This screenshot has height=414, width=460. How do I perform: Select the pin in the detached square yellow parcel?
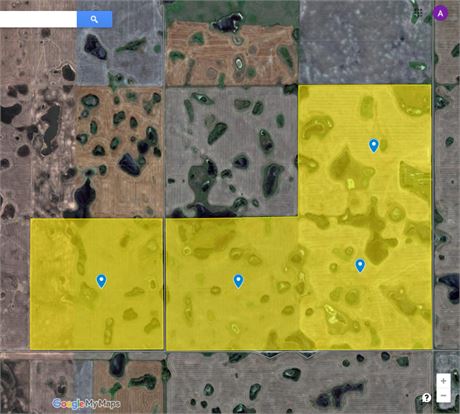[101, 281]
